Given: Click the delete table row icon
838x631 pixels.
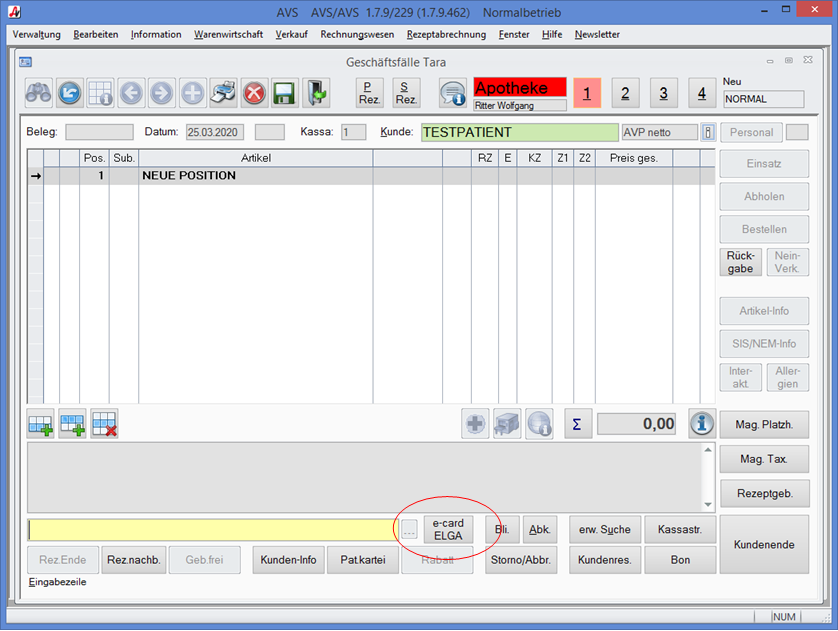Looking at the screenshot, I should coord(105,424).
